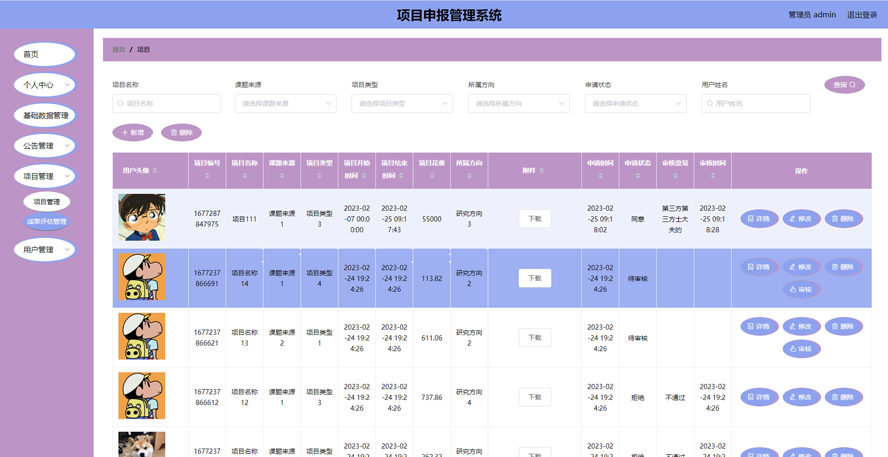The width and height of the screenshot is (888, 457).
Task: Sort the table by 课题来源 column header
Action: click(x=282, y=170)
